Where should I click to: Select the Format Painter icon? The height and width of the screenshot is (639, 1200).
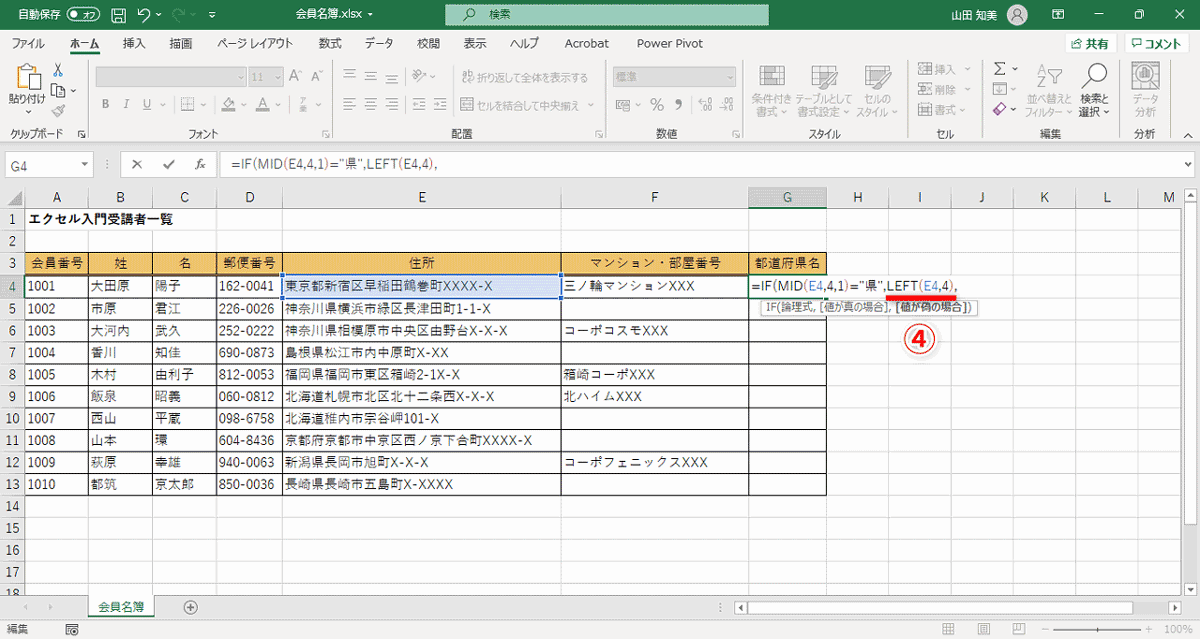(56, 110)
